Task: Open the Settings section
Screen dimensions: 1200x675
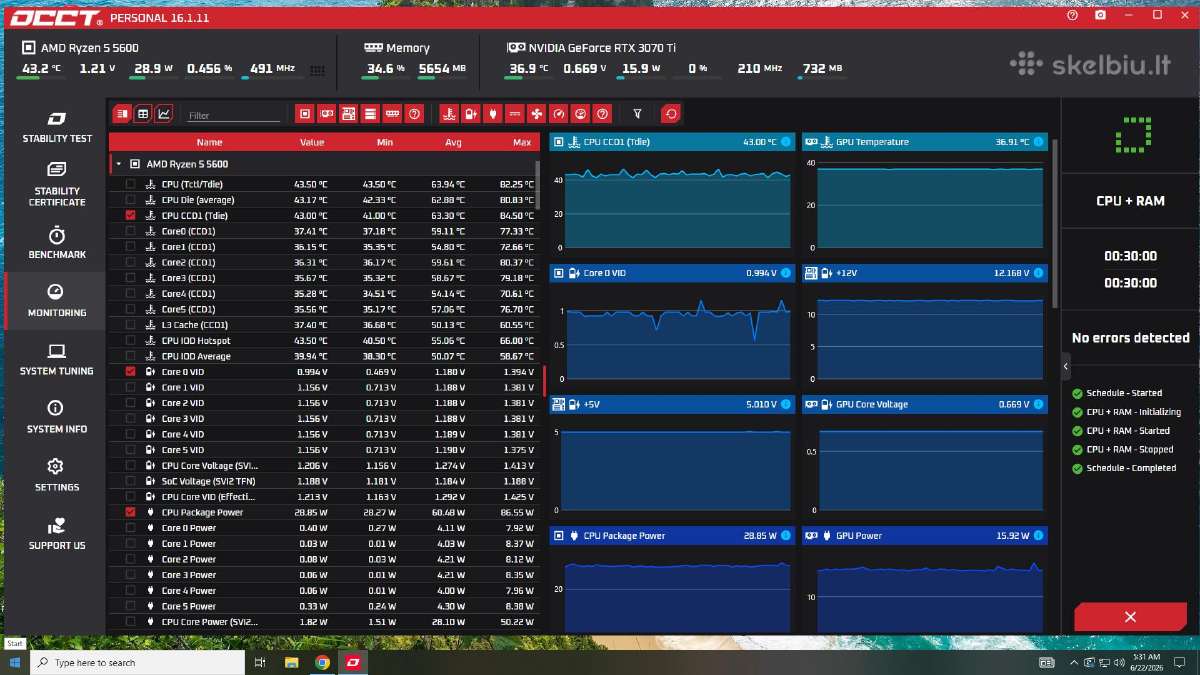Action: [57, 475]
